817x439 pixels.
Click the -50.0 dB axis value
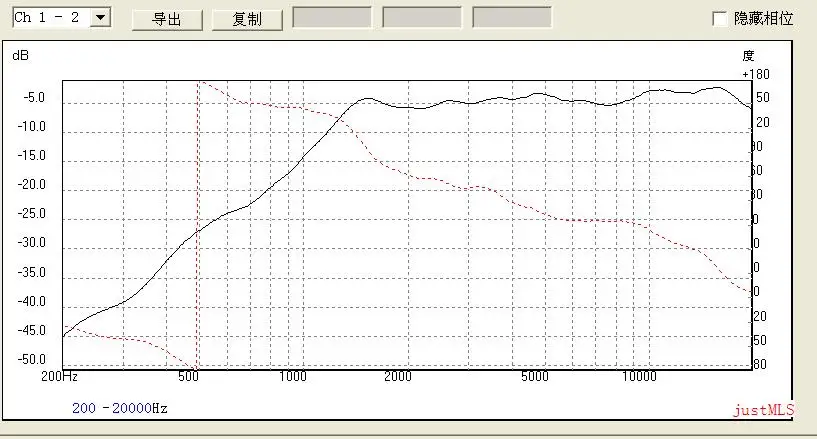(31, 359)
